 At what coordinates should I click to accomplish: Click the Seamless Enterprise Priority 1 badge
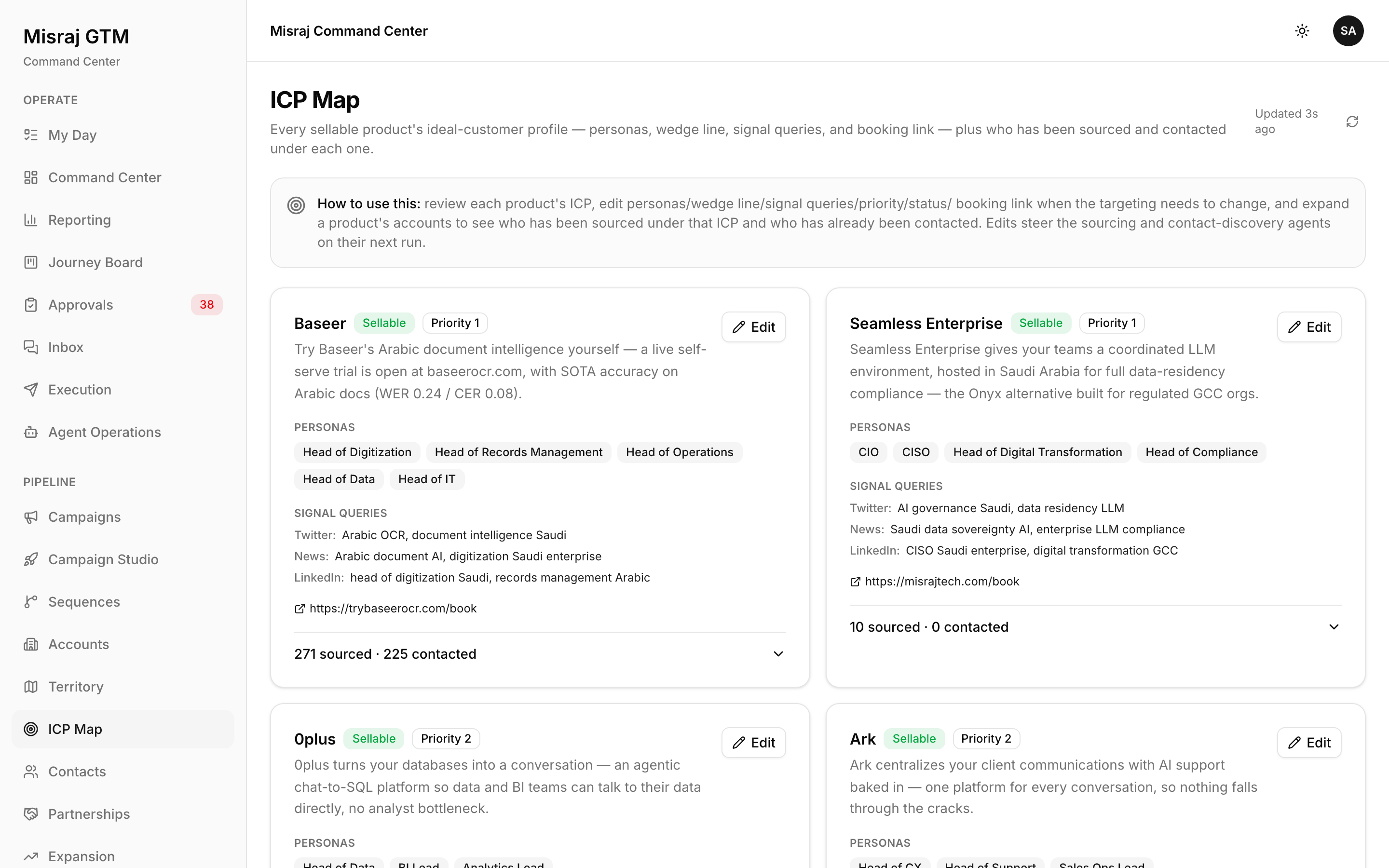click(1112, 323)
